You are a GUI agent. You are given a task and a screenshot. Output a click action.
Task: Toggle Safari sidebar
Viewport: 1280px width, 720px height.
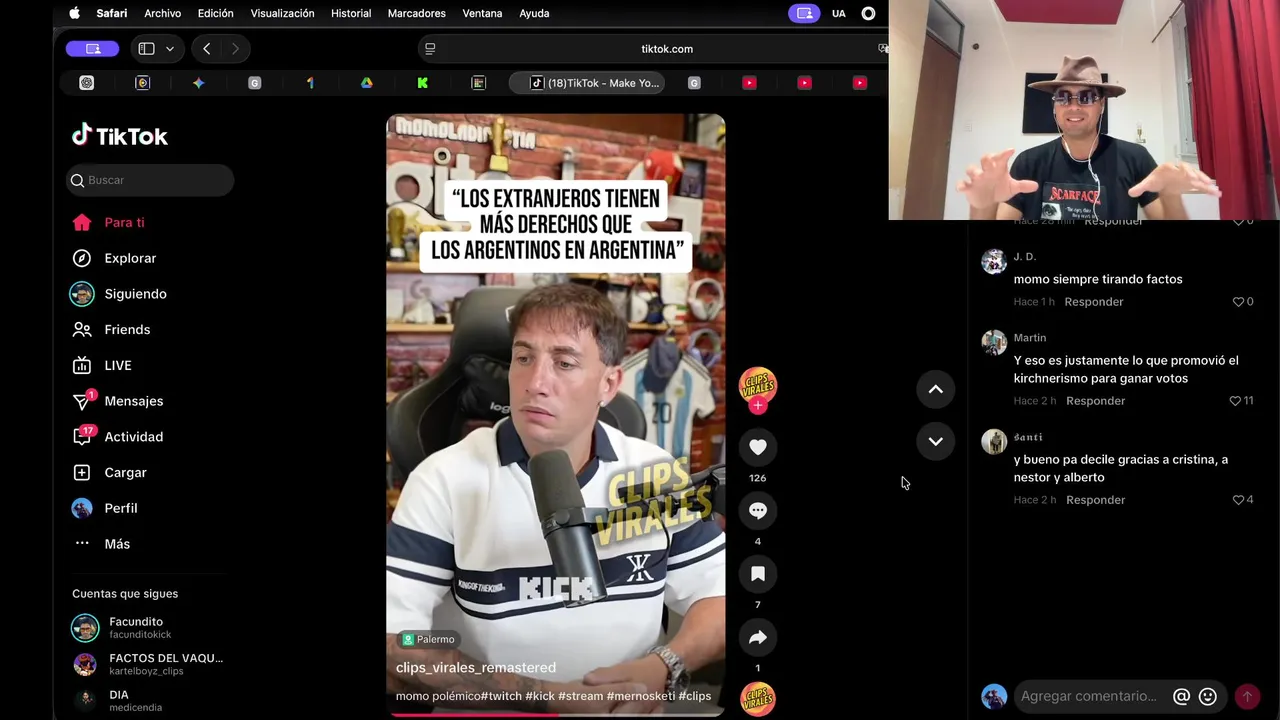click(146, 48)
